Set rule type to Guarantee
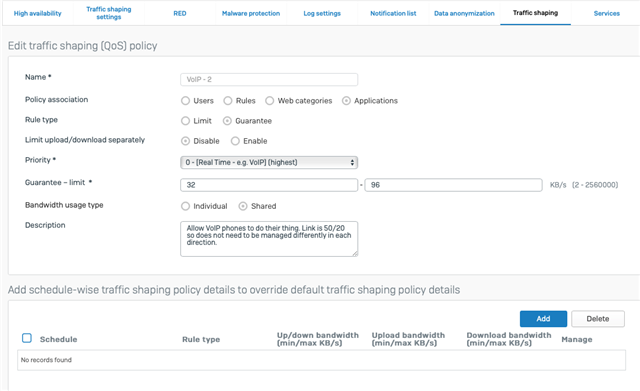 (x=227, y=121)
